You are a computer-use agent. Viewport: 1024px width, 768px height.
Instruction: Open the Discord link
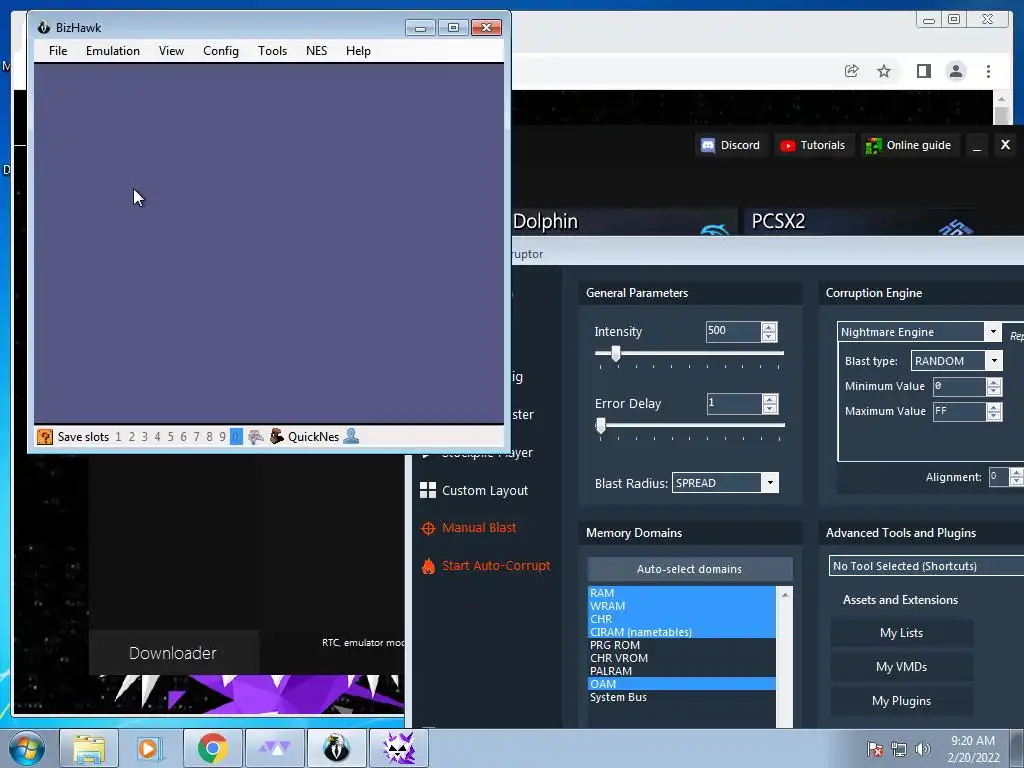pyautogui.click(x=731, y=145)
